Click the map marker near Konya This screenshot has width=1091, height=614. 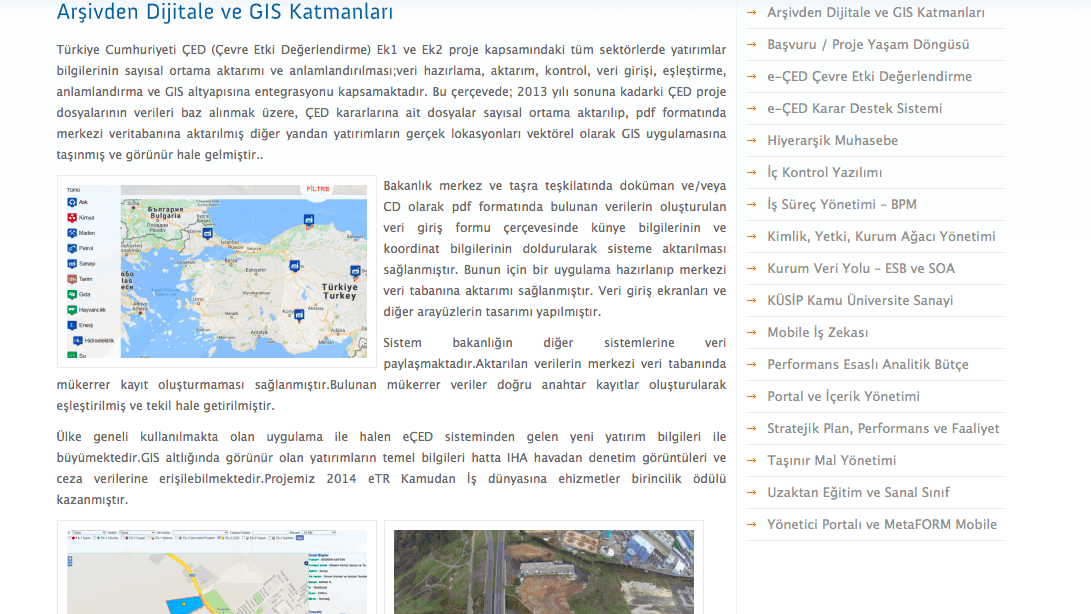pos(300,316)
